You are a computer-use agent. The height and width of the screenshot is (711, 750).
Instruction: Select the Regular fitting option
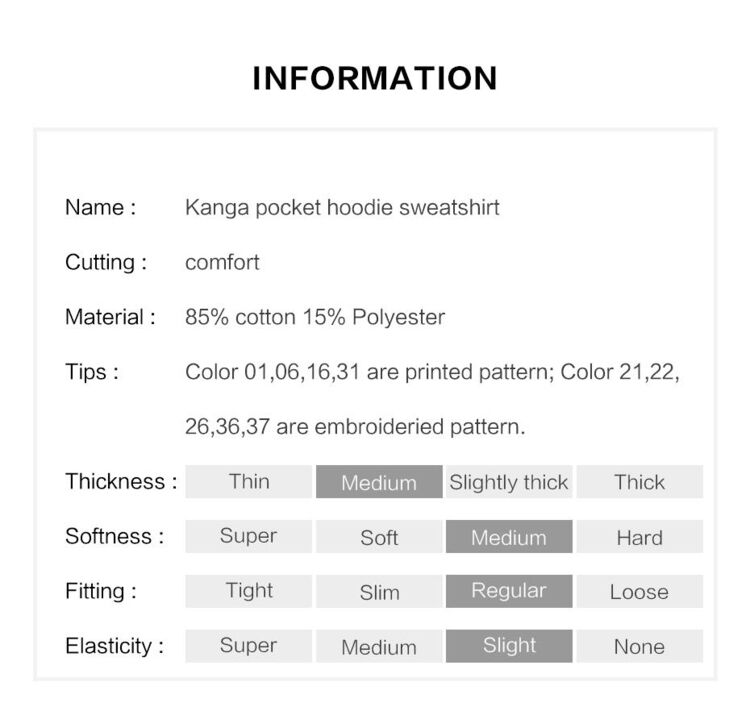pyautogui.click(x=509, y=591)
